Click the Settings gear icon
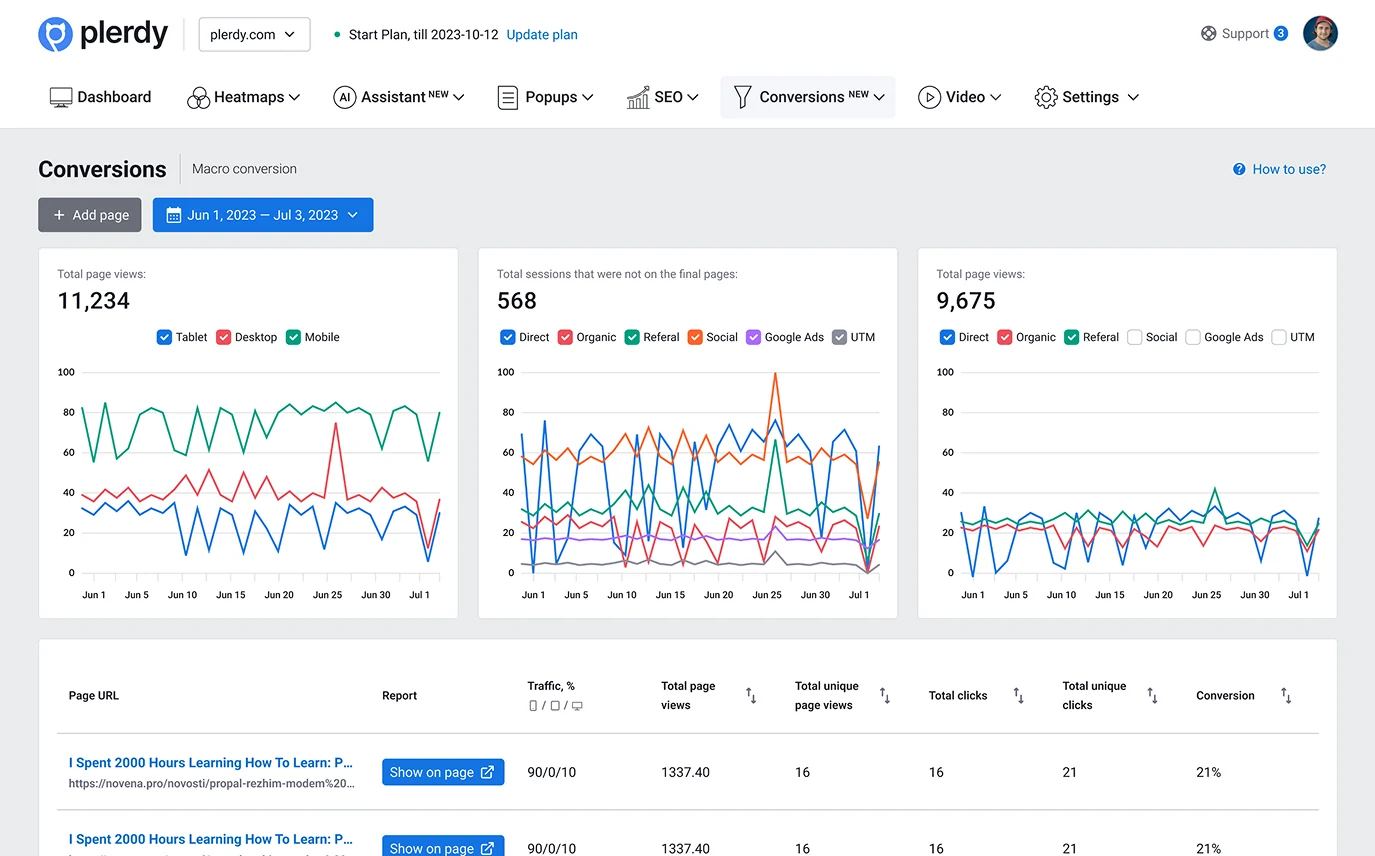 click(1046, 97)
